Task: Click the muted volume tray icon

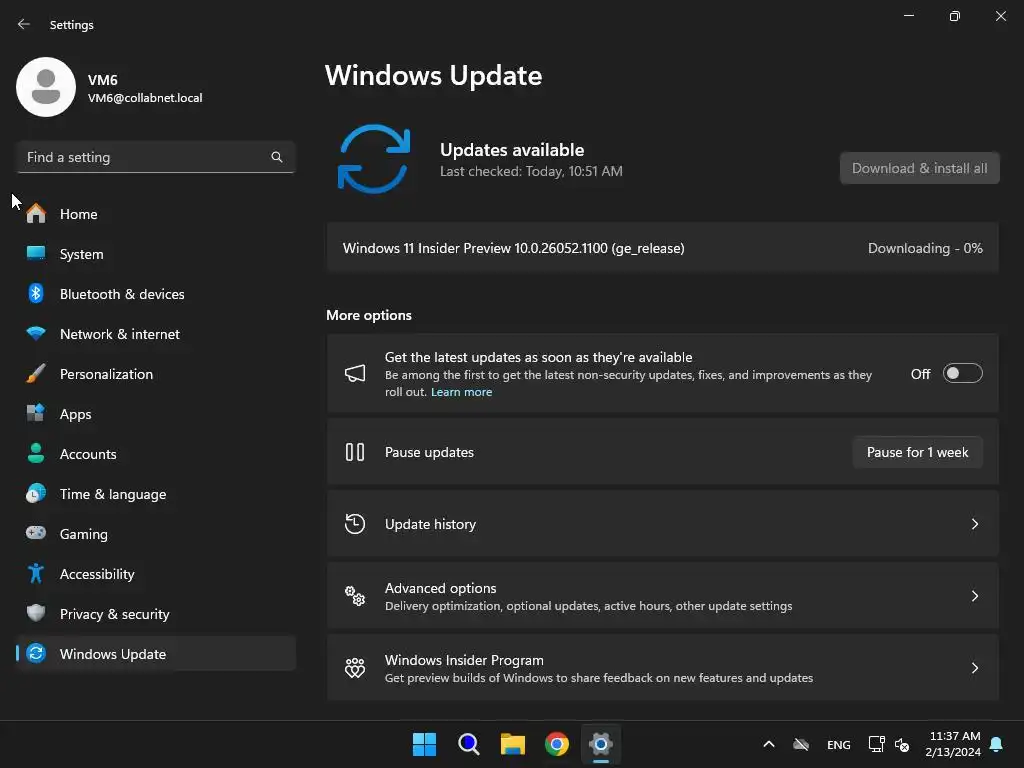Action: [902, 744]
